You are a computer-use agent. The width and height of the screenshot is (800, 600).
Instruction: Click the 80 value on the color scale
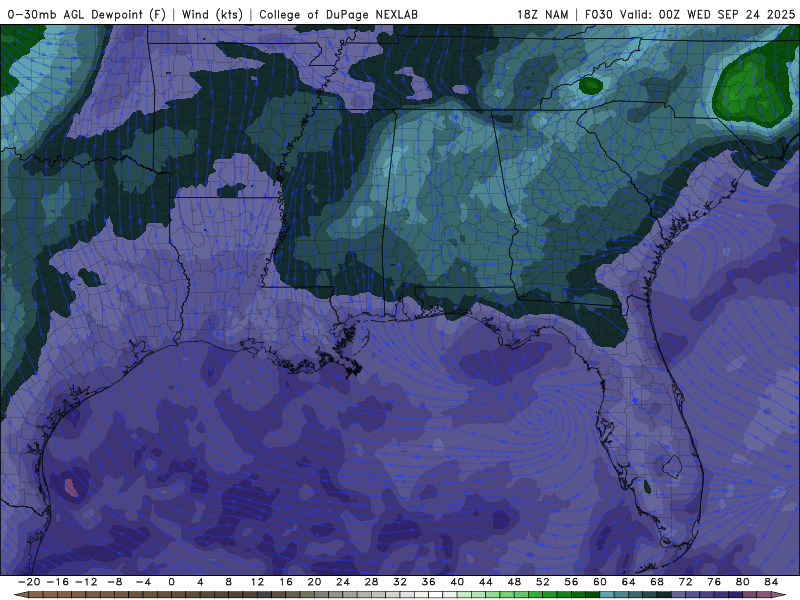point(743,582)
